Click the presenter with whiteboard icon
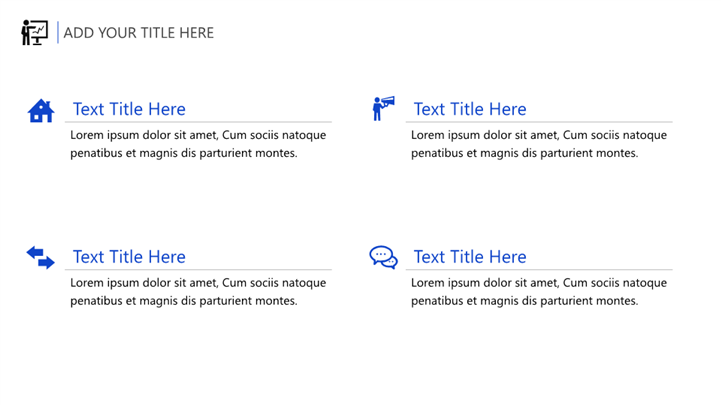The image size is (721, 405). coord(34,33)
